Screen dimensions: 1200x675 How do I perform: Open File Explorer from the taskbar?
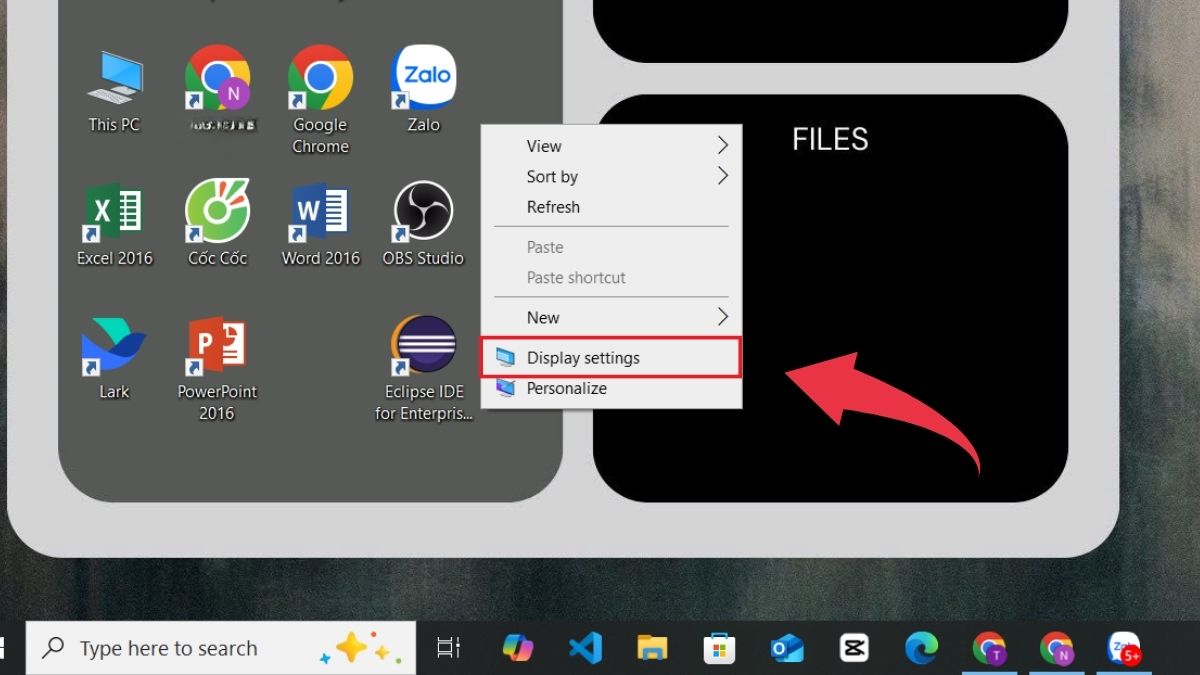[652, 648]
